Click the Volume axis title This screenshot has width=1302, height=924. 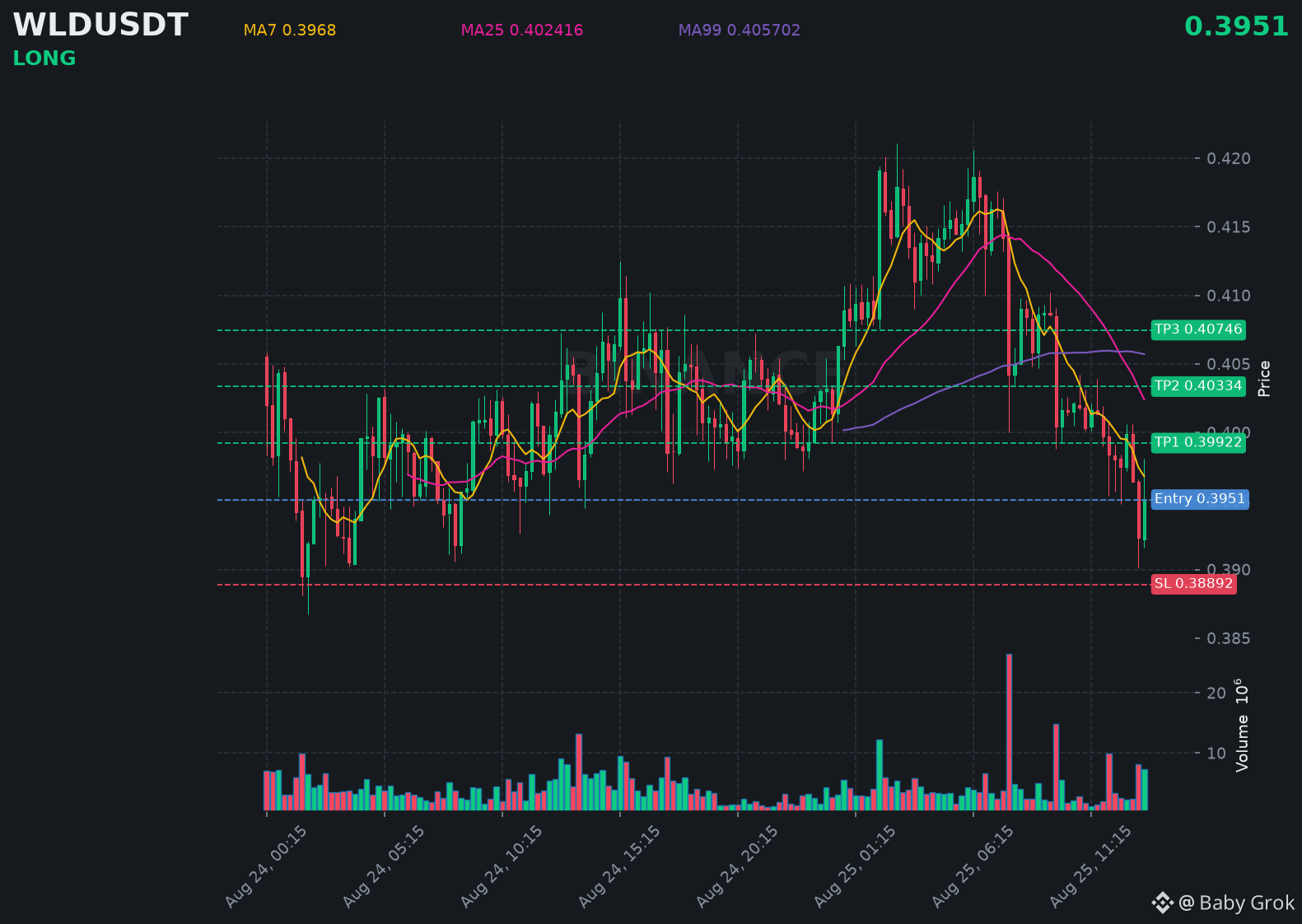coord(1242,725)
